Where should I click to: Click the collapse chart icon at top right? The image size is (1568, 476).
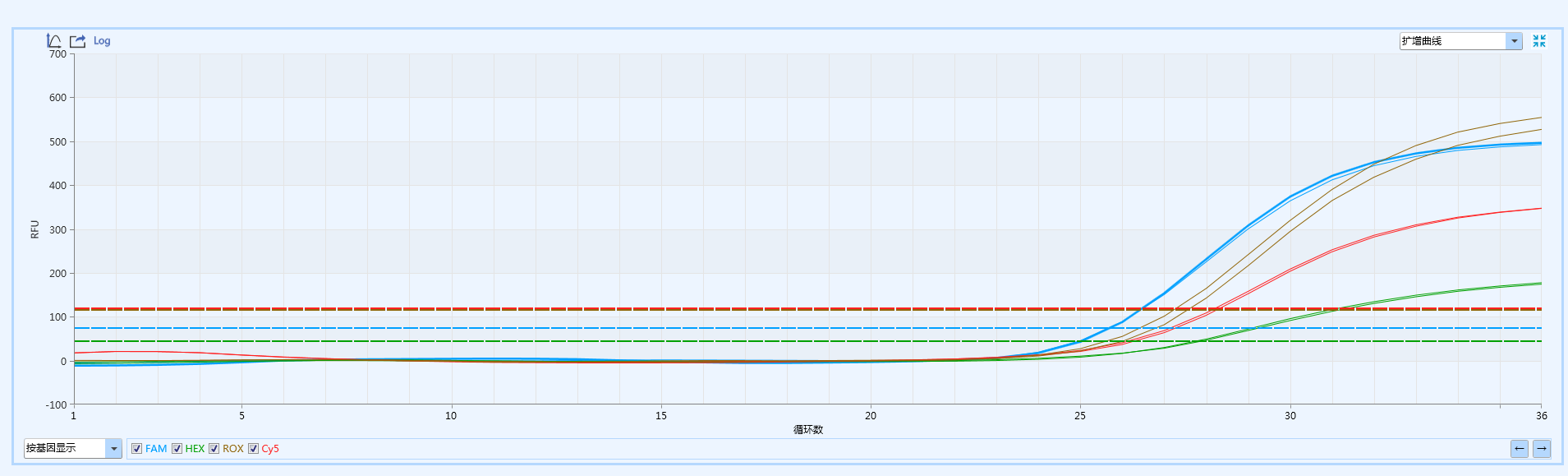(x=1539, y=41)
